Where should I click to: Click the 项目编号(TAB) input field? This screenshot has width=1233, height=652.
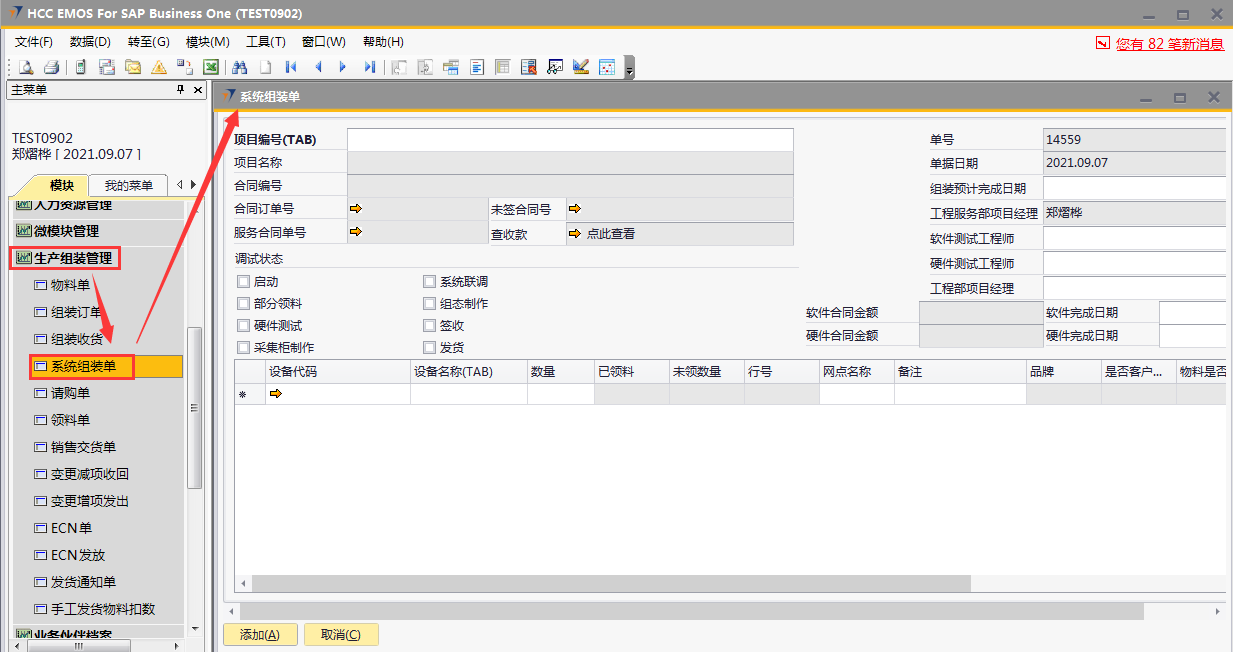[x=570, y=139]
